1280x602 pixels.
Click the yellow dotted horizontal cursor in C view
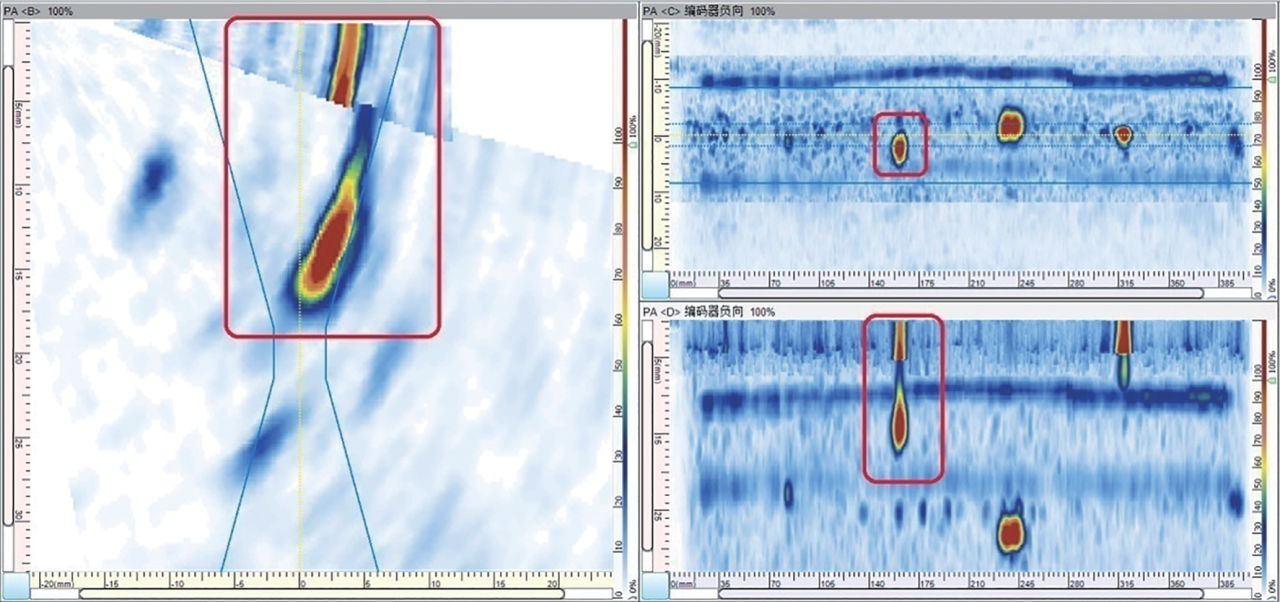960,135
